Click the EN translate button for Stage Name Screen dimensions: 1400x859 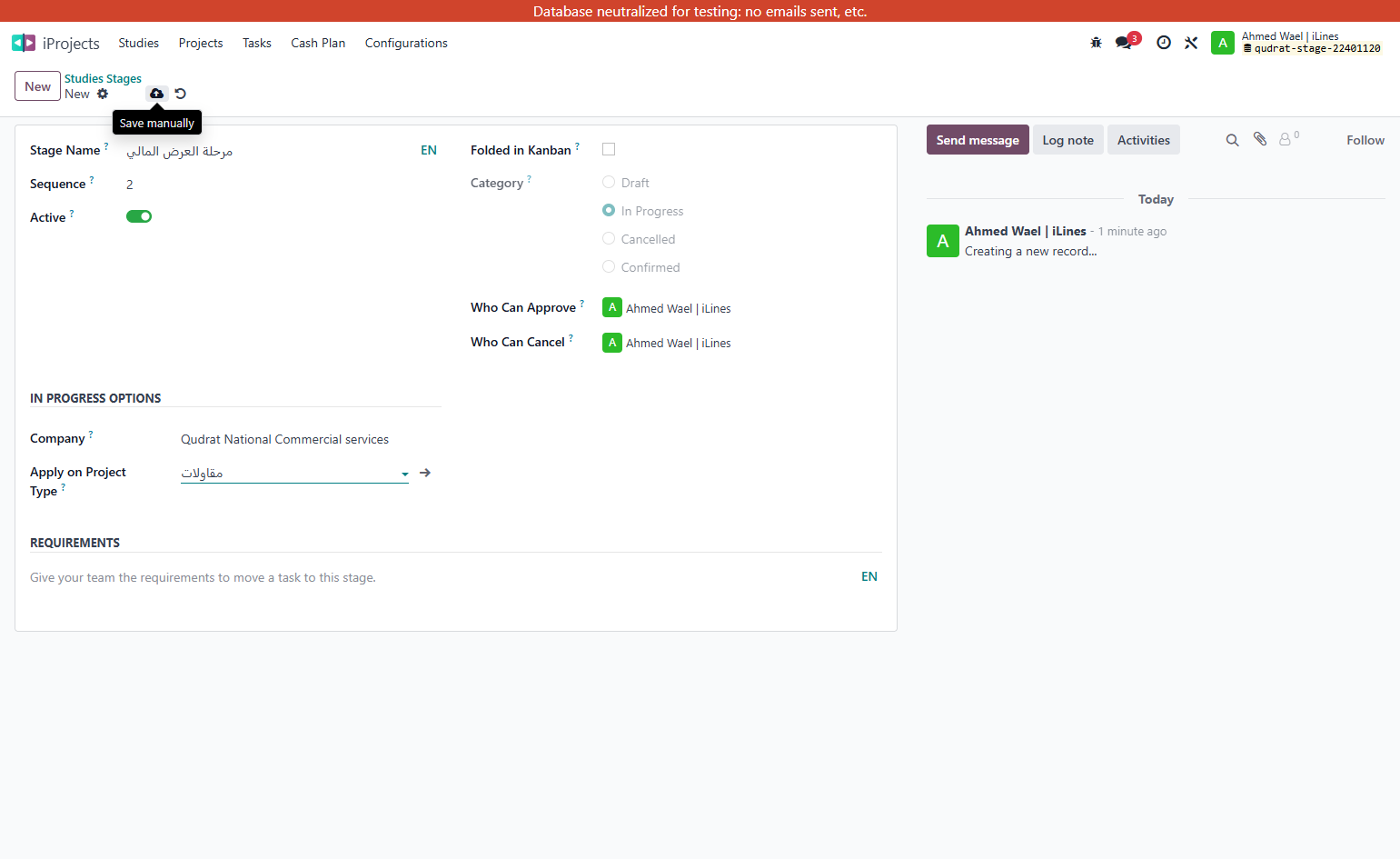[x=429, y=150]
